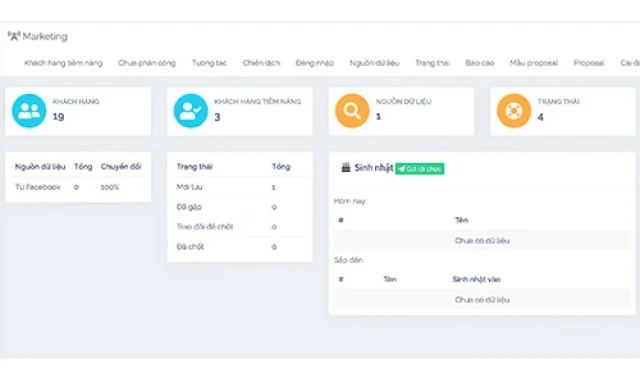This screenshot has width=640, height=373.
Task: Open the Nguồn dữ liệu tab
Action: (x=374, y=63)
